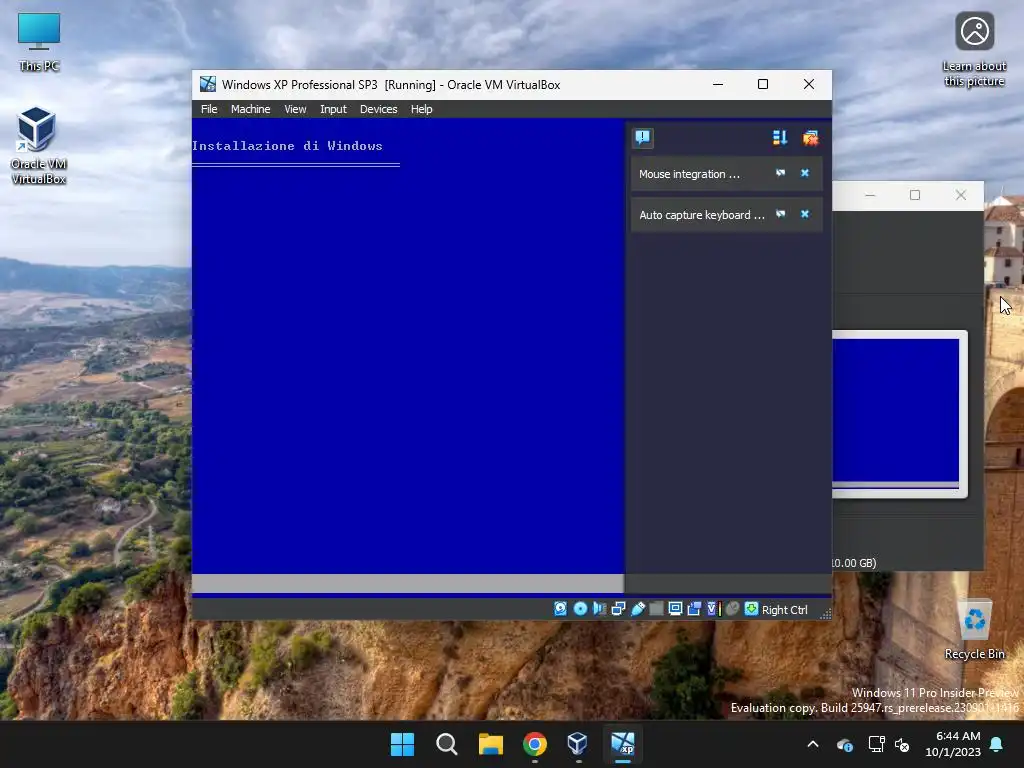Click the network adapters status icon
Viewport: 1024px width, 768px height.
click(x=618, y=609)
